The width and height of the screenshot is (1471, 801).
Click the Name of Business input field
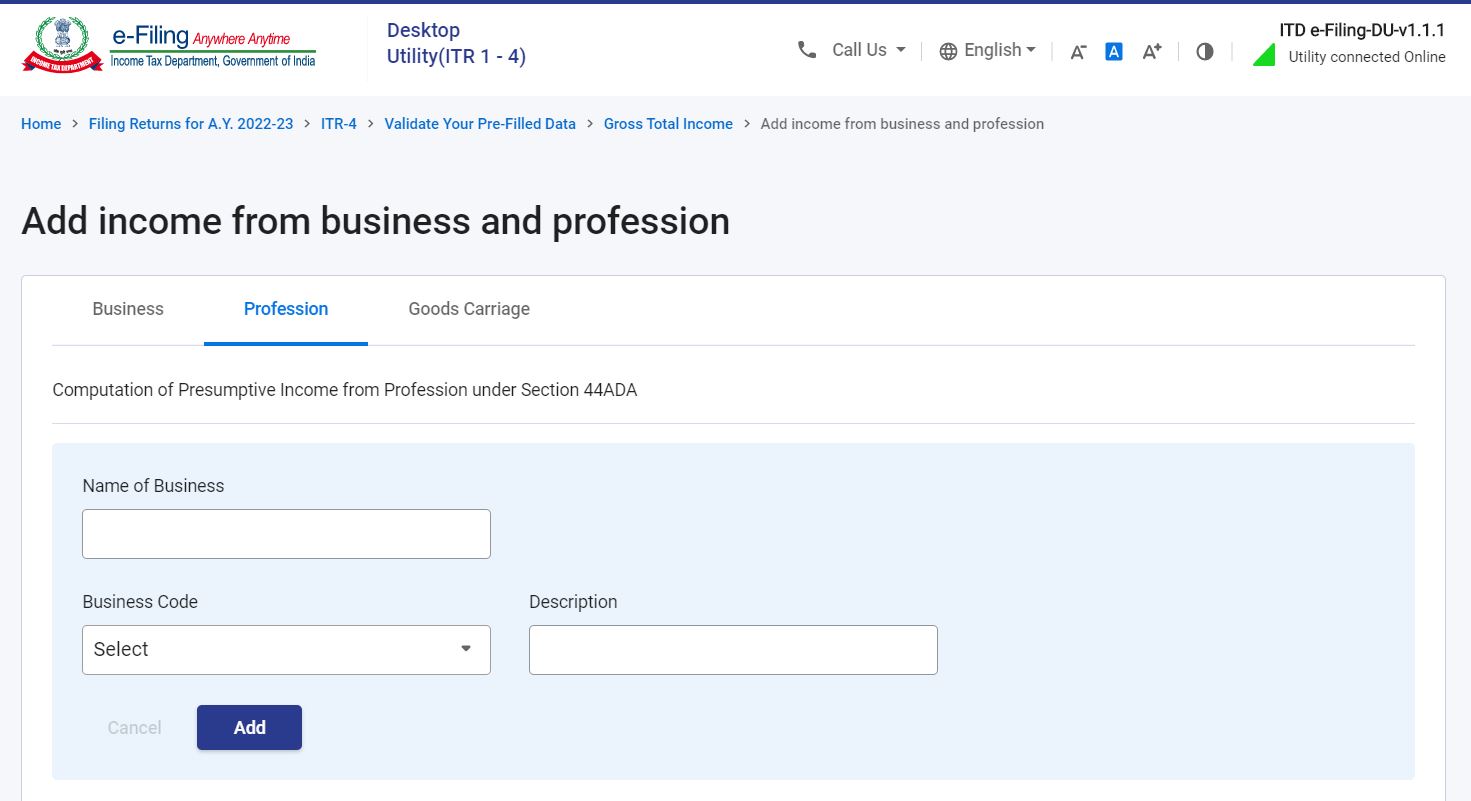(286, 533)
